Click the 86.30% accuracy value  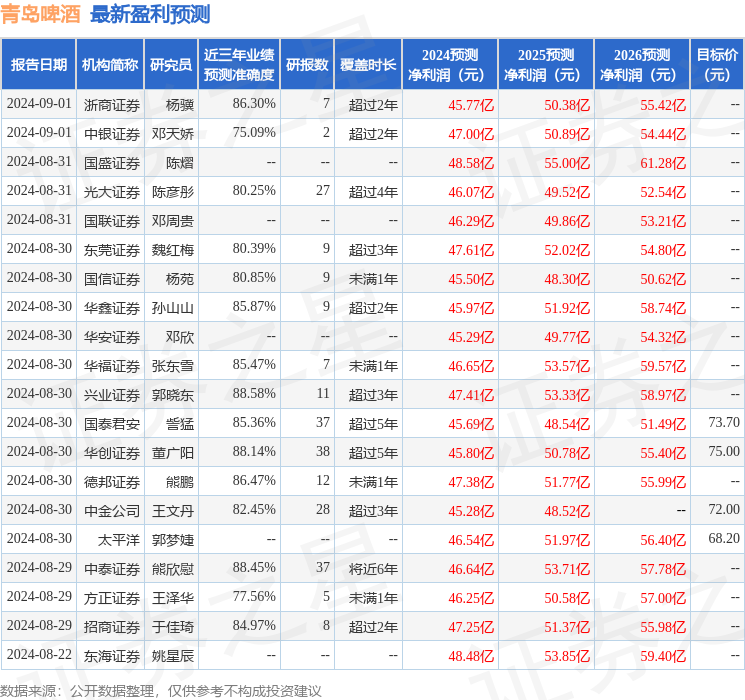click(254, 103)
